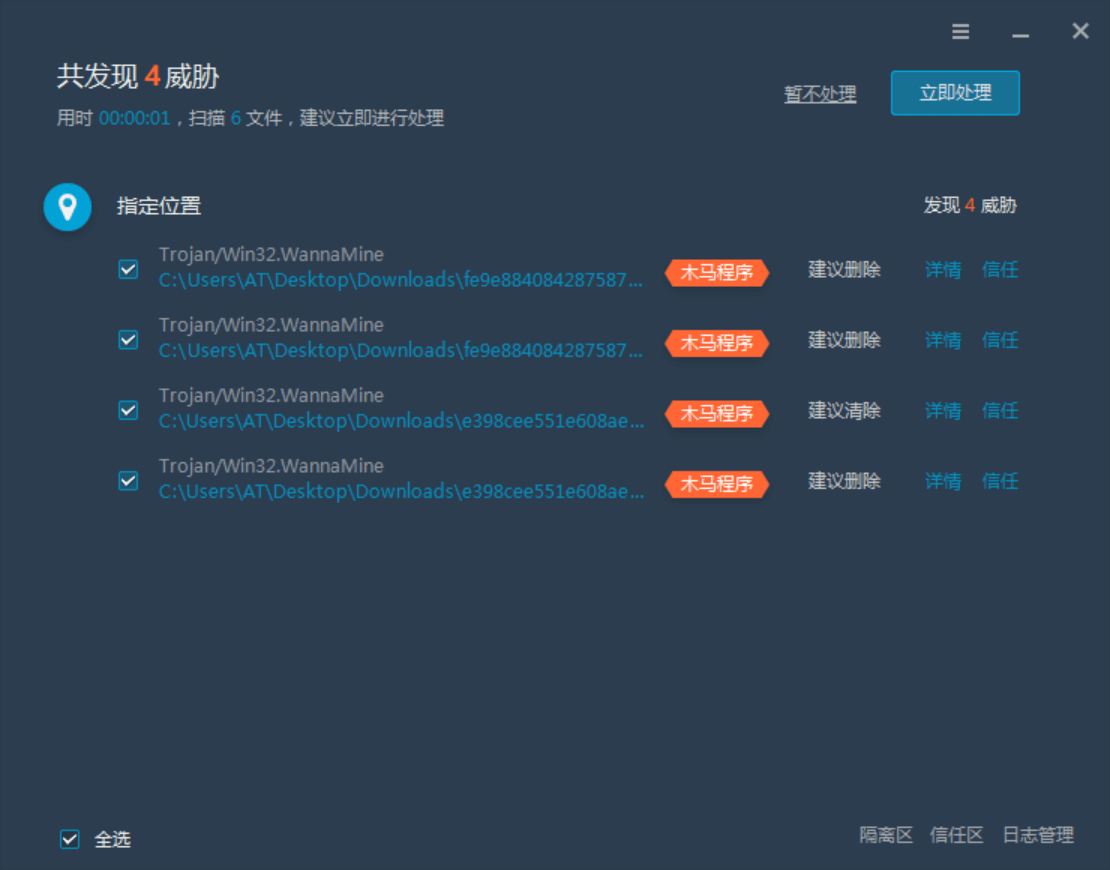1110x870 pixels.
Task: Uncheck the first Trojan/Win32.WannaMine threat
Action: 127,269
